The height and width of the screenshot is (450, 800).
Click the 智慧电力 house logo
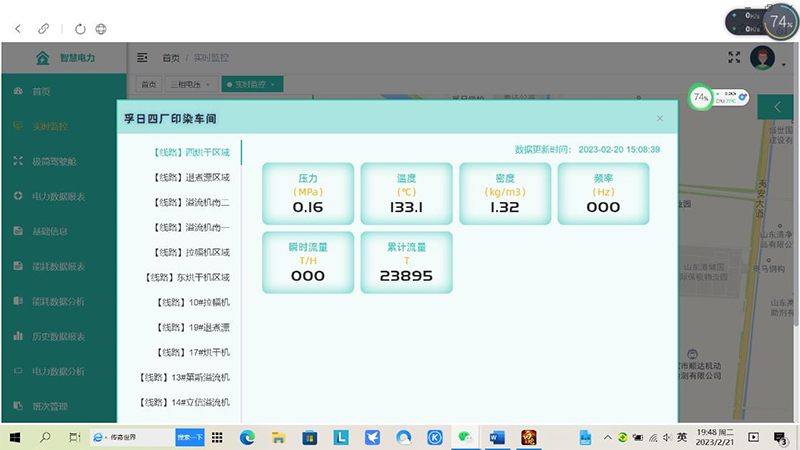point(43,58)
